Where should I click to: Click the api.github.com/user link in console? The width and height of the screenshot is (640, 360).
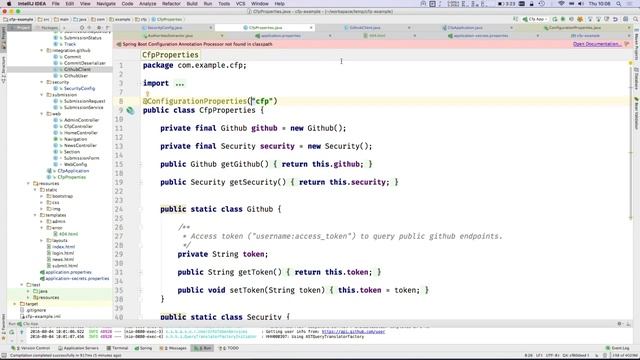(x=353, y=332)
